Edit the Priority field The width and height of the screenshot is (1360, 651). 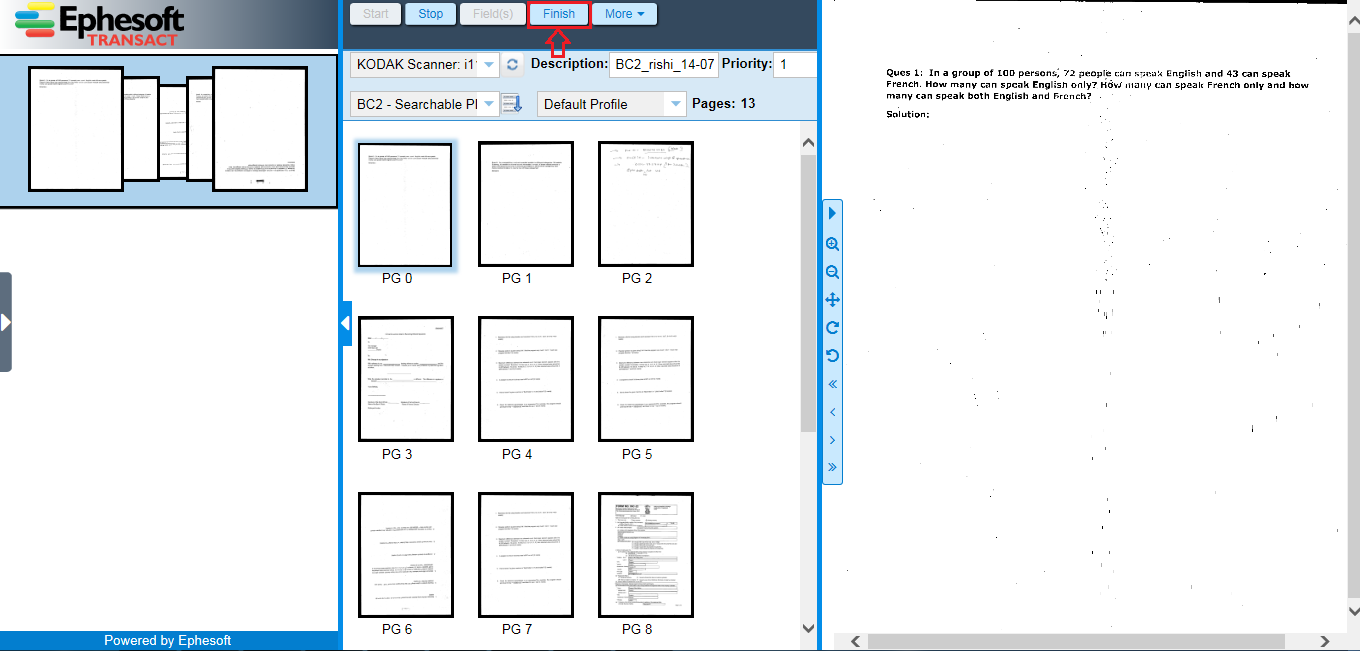tap(796, 65)
